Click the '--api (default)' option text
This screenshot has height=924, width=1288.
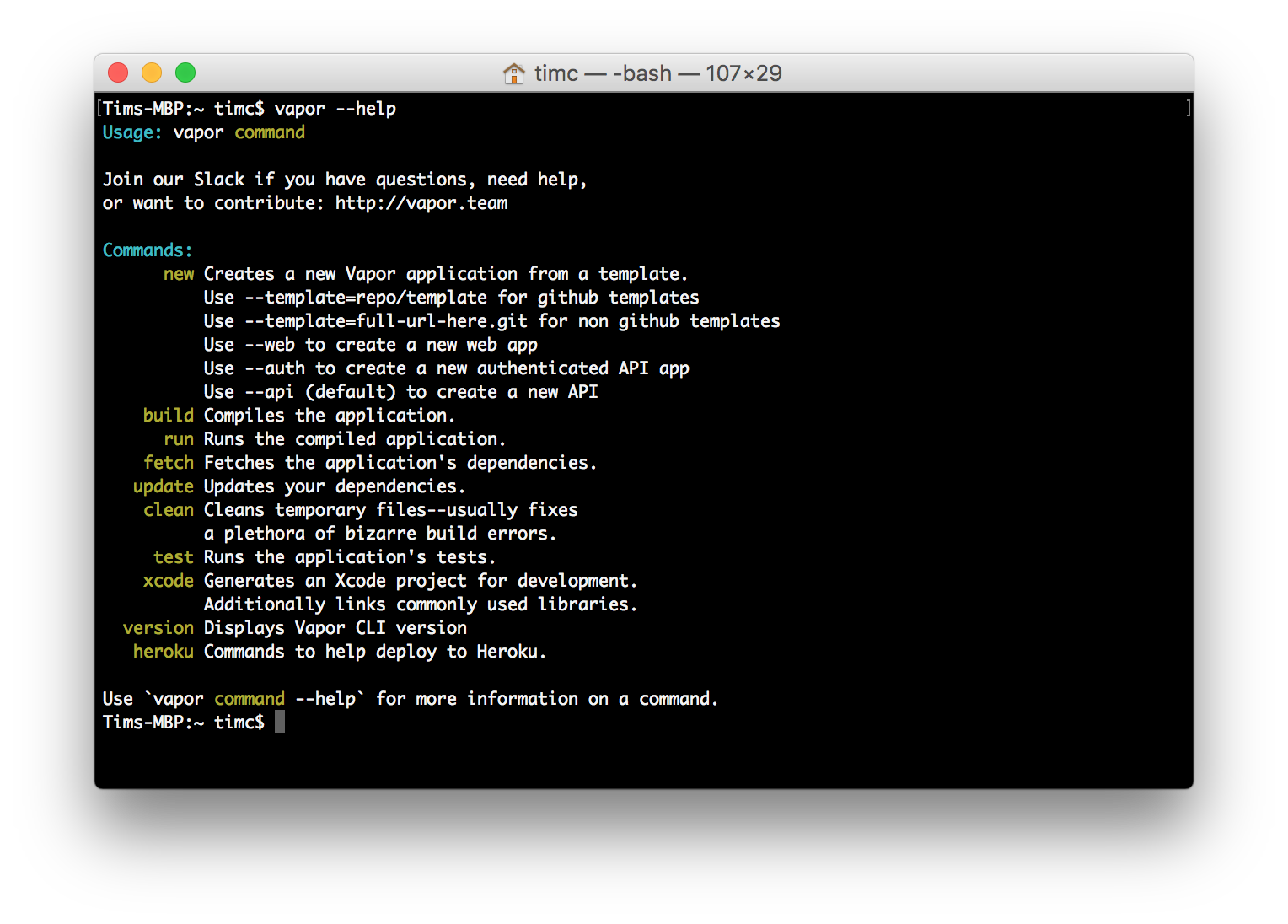point(320,392)
